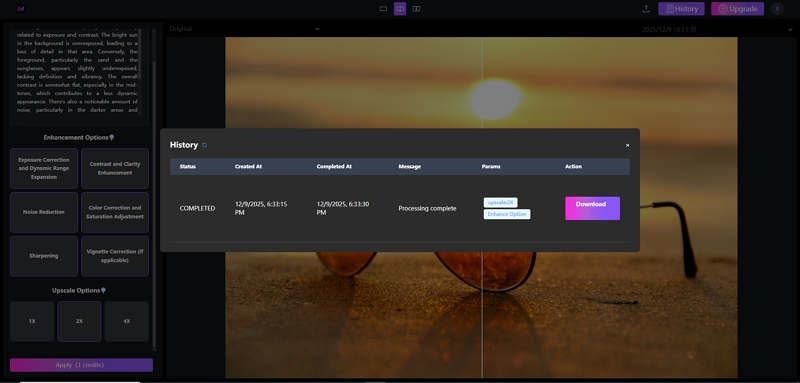The width and height of the screenshot is (800, 383).
Task: Click the Created At column header
Action: [248, 167]
